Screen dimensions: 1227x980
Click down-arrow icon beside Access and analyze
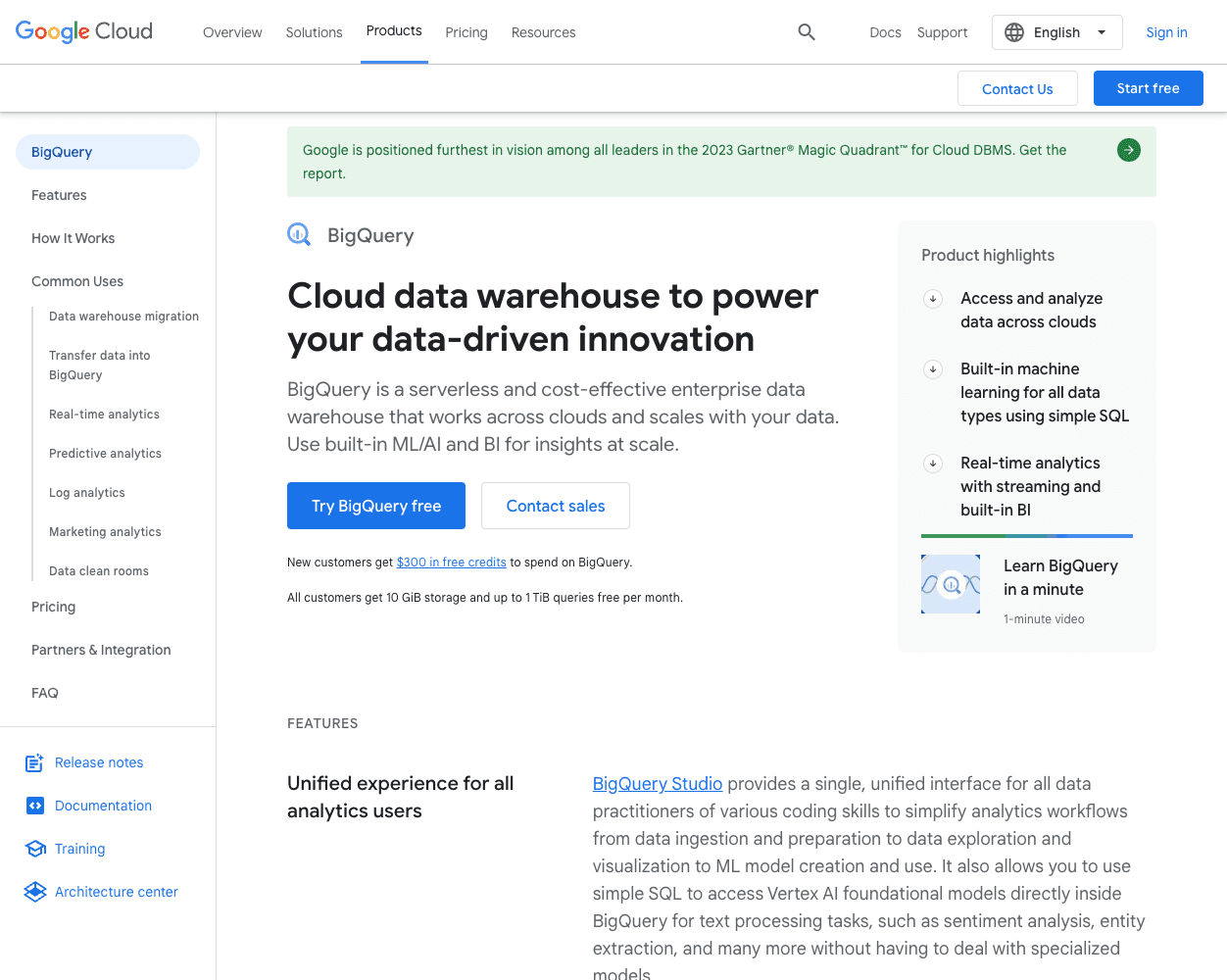[x=933, y=299]
